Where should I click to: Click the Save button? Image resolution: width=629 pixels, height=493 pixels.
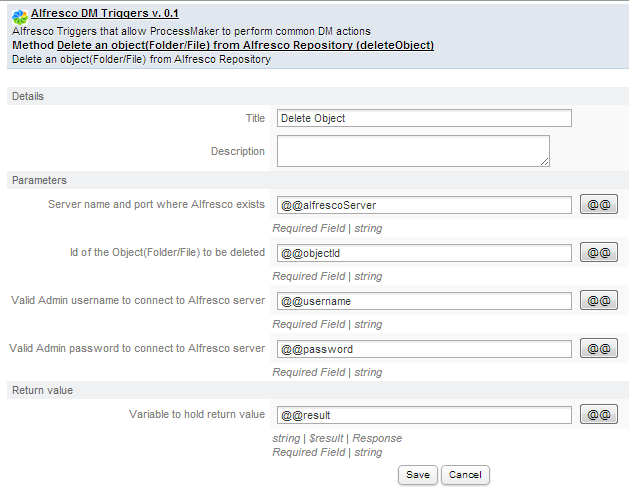[x=417, y=475]
